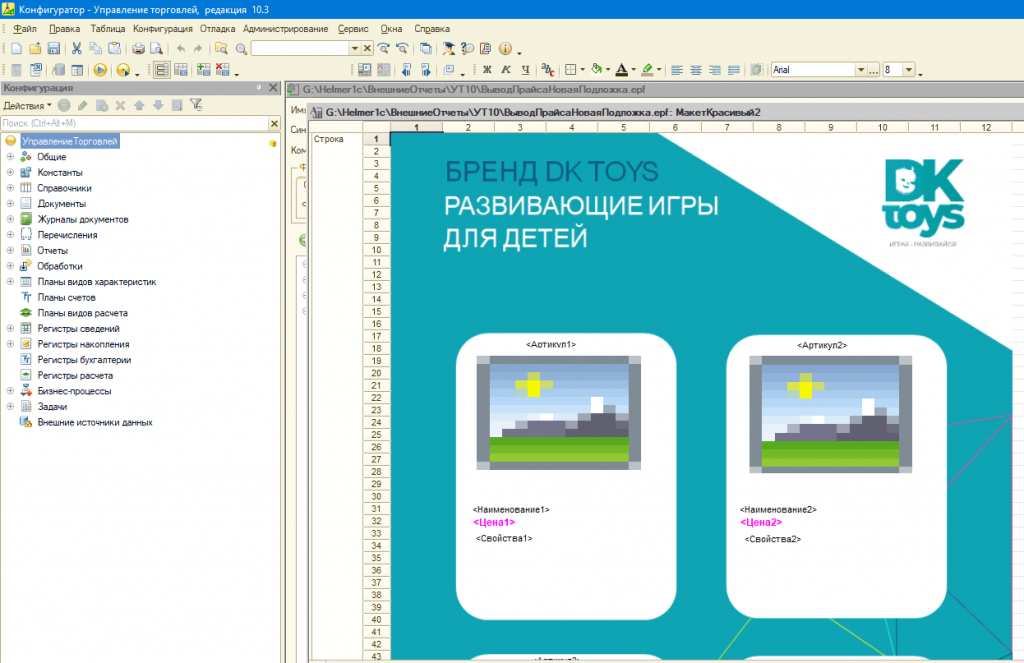Click the font ellipsis button

point(873,70)
